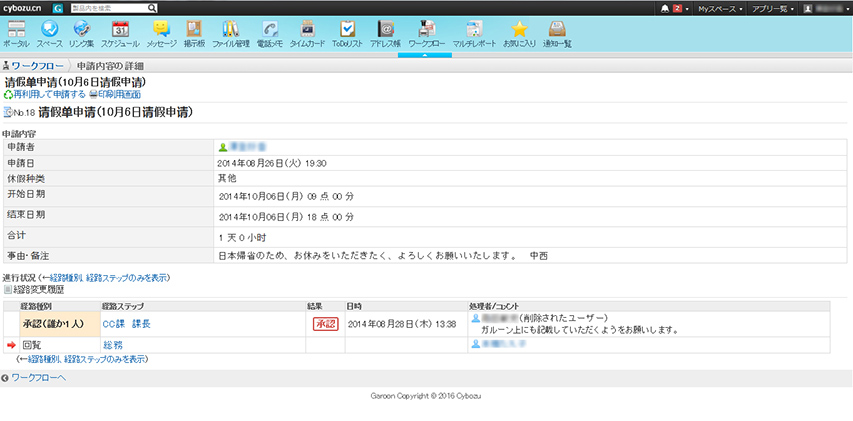Click the comment ガルーン上にも記載していただくよう
The image size is (853, 421).
point(580,330)
